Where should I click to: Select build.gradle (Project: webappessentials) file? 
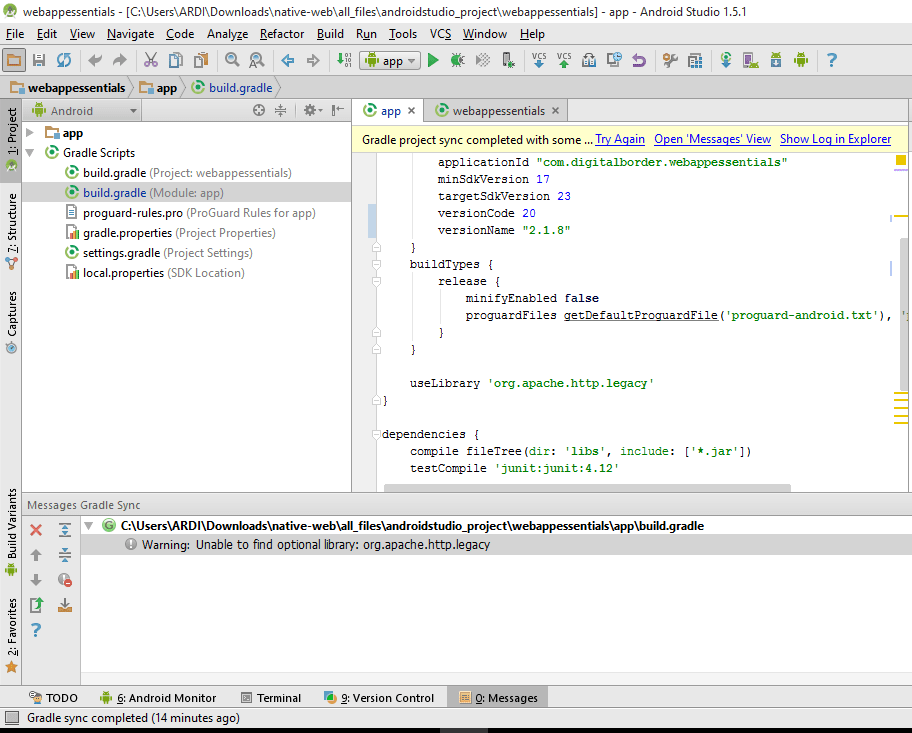(x=187, y=173)
